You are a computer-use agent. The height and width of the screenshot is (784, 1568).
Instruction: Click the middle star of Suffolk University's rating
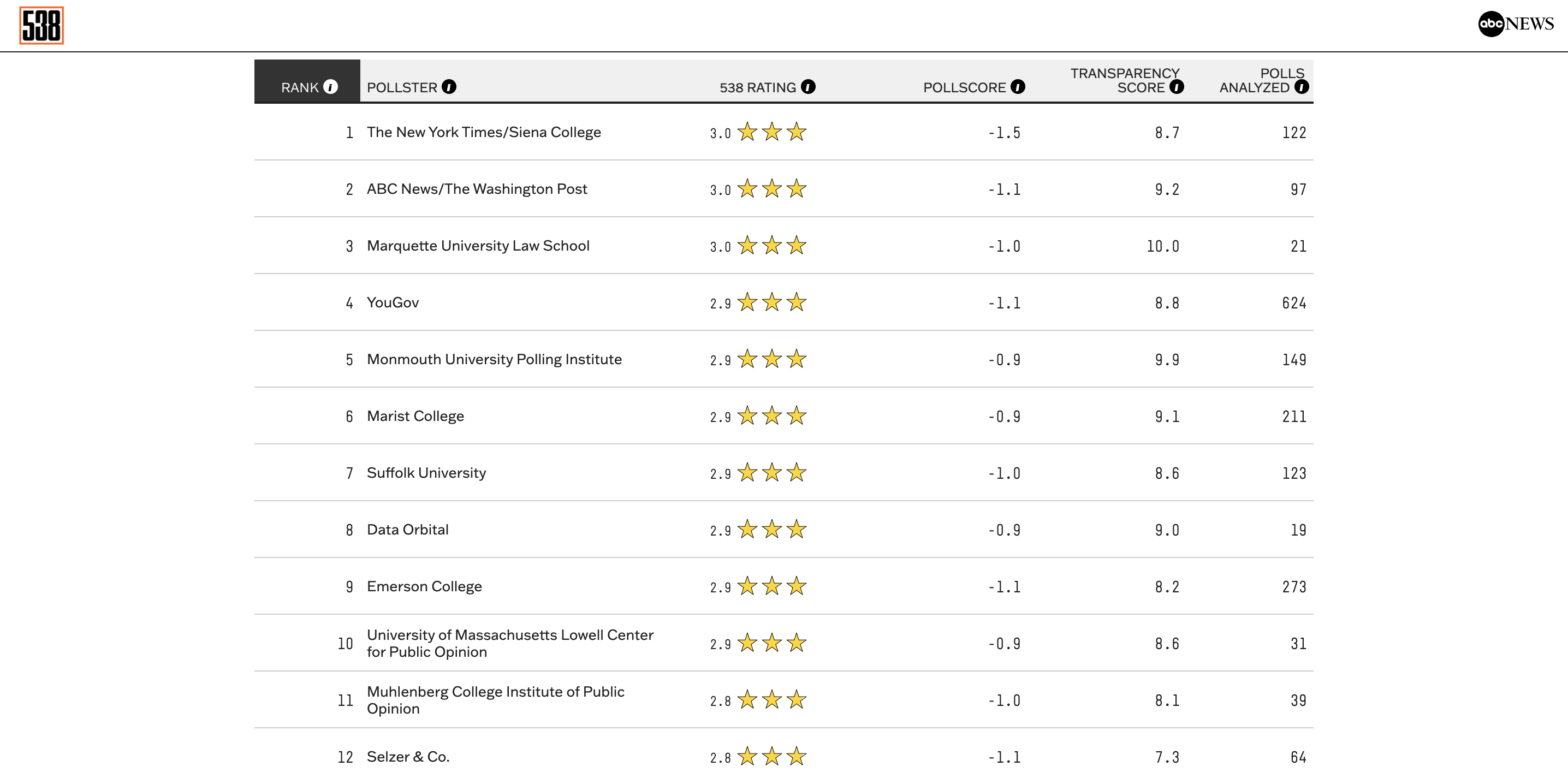tap(772, 472)
